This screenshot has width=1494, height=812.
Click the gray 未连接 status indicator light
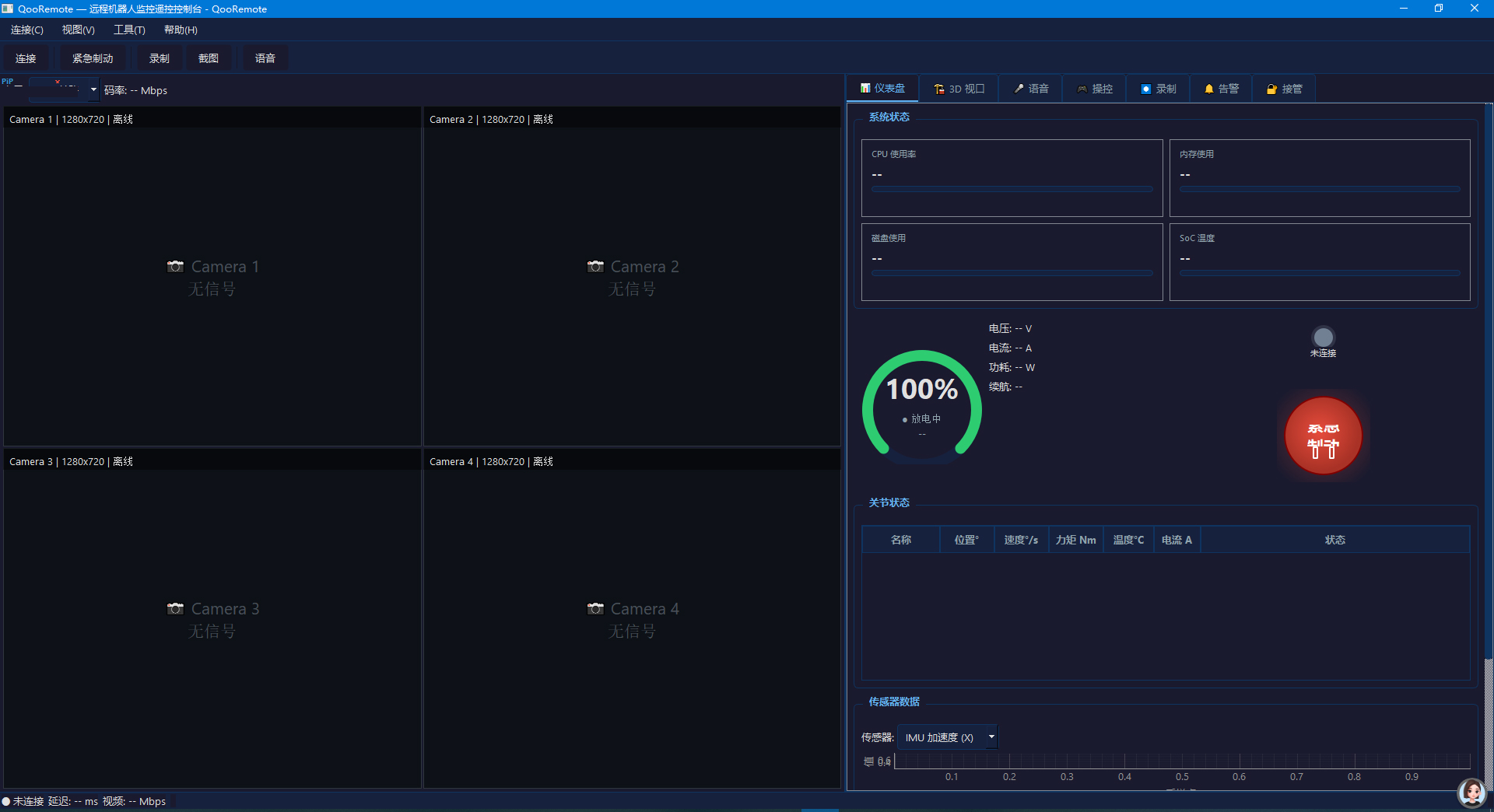[1323, 337]
